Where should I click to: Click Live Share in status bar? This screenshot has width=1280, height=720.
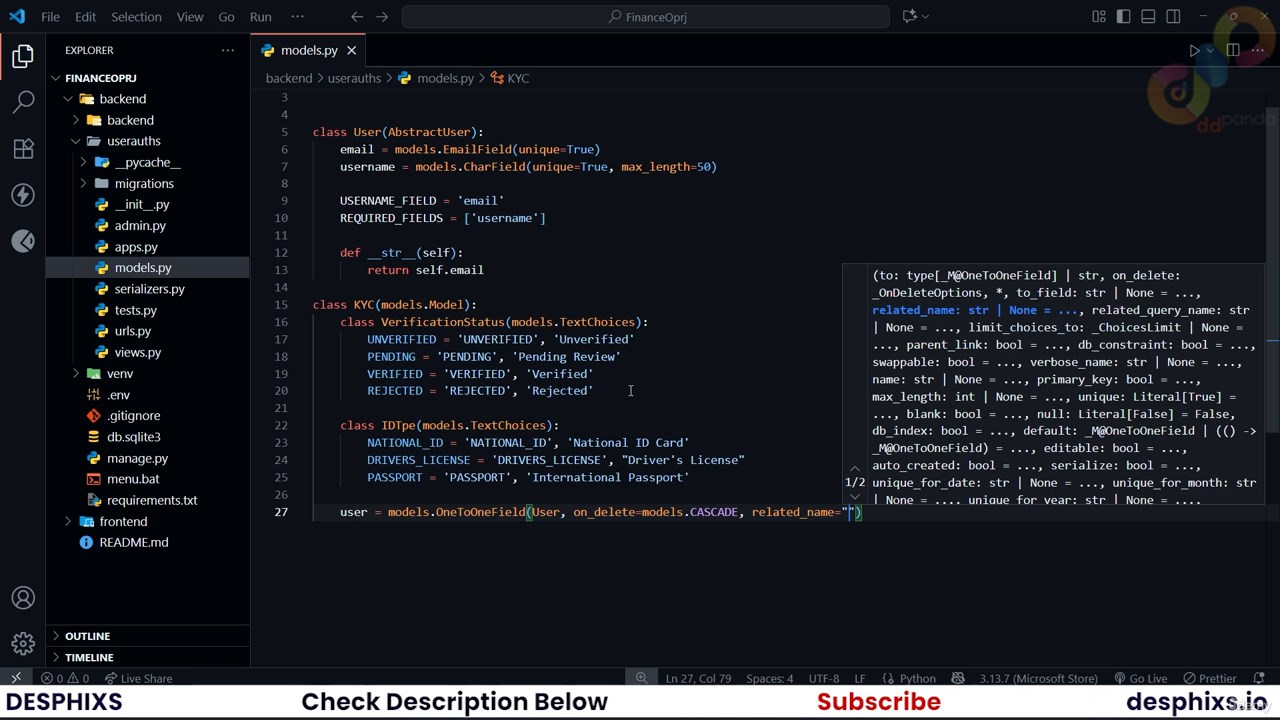137,678
